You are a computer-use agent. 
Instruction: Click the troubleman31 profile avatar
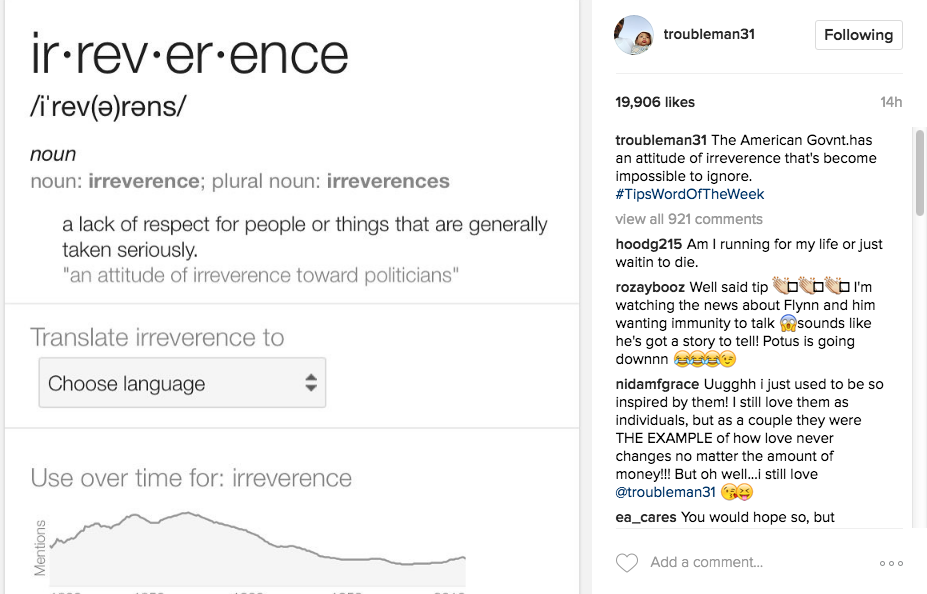(633, 35)
